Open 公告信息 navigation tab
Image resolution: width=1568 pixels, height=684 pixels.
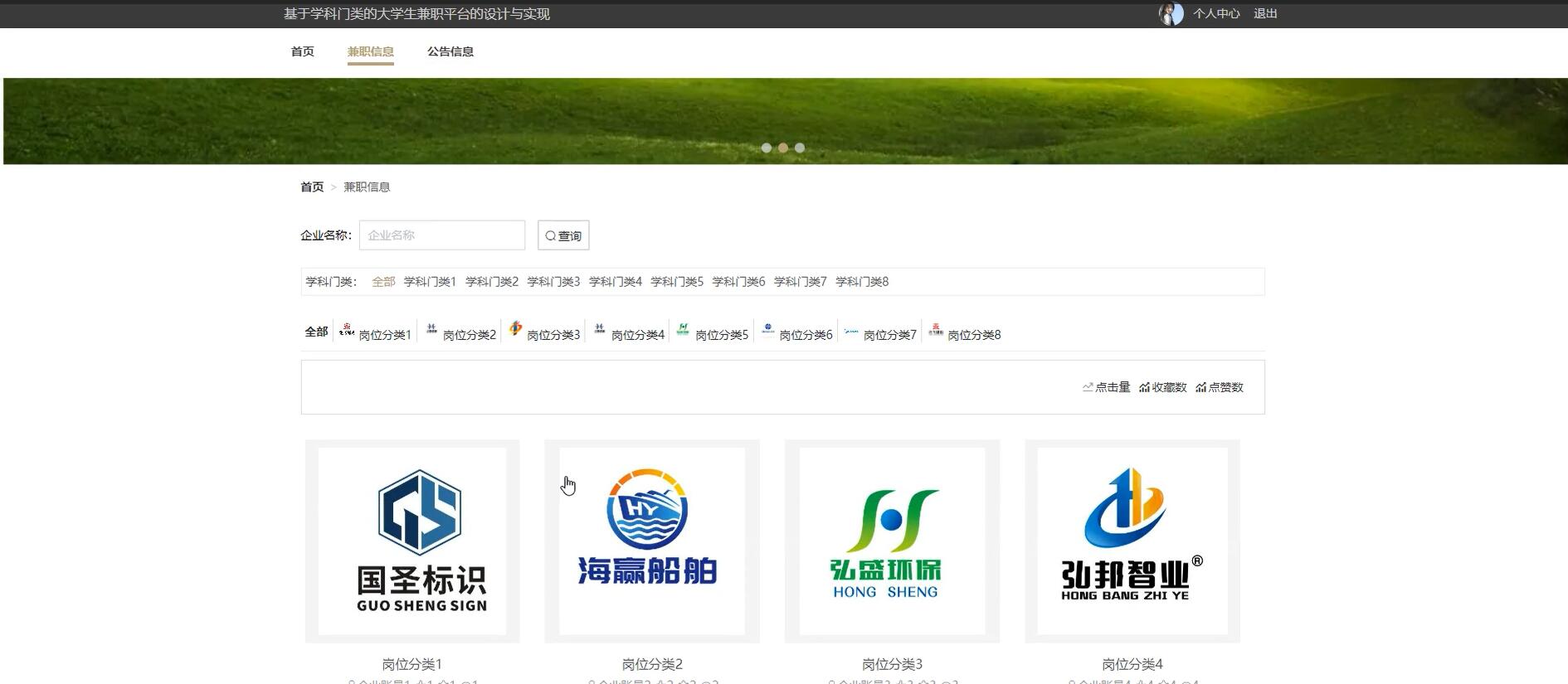coord(450,51)
